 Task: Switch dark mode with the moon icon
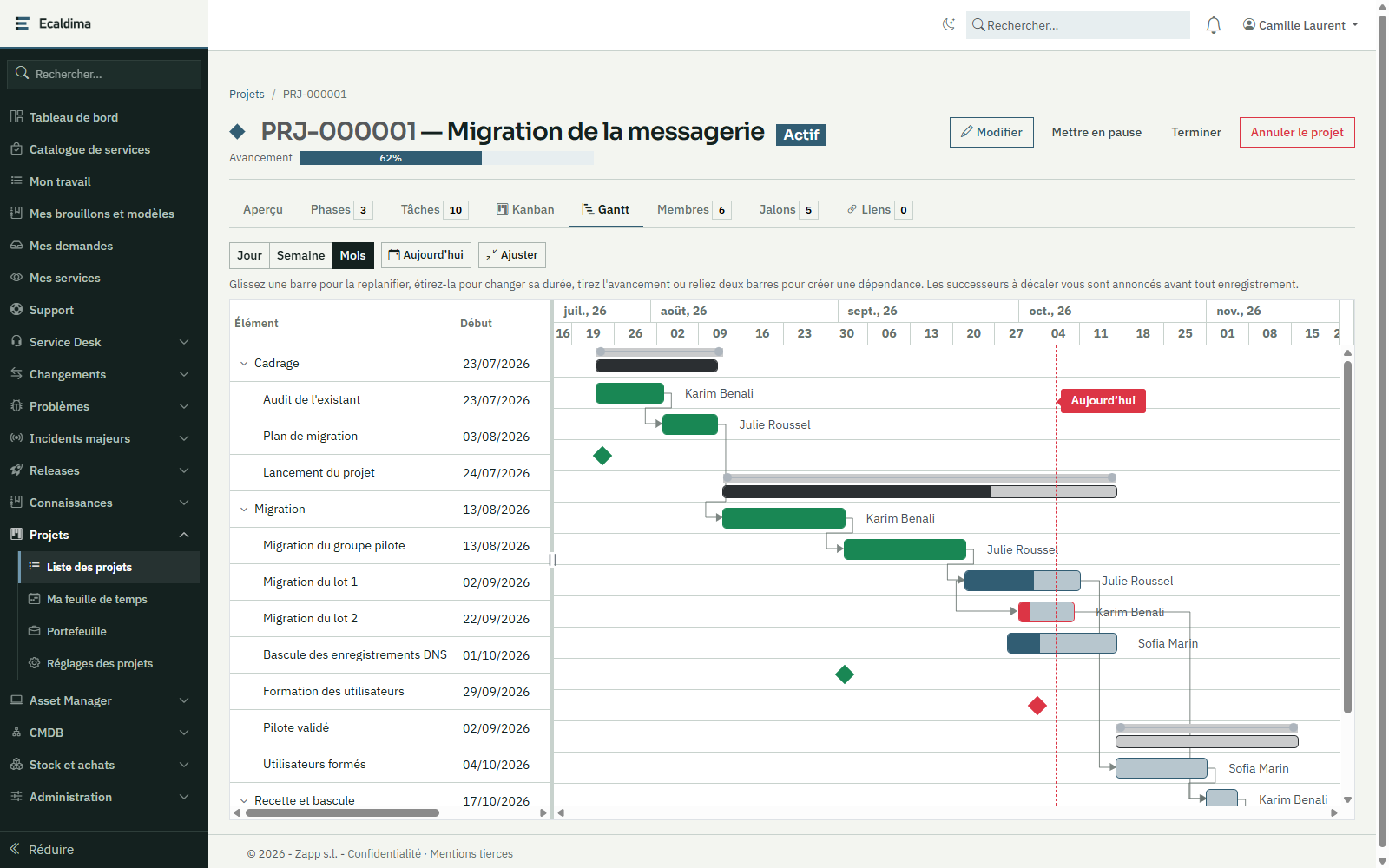pyautogui.click(x=949, y=24)
